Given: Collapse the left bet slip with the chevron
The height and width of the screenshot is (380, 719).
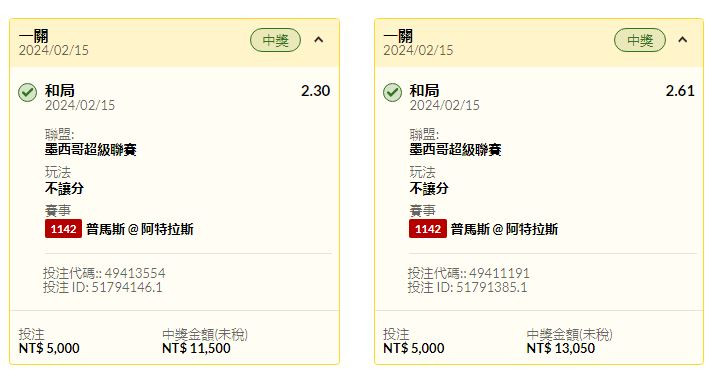Looking at the screenshot, I should pos(319,40).
